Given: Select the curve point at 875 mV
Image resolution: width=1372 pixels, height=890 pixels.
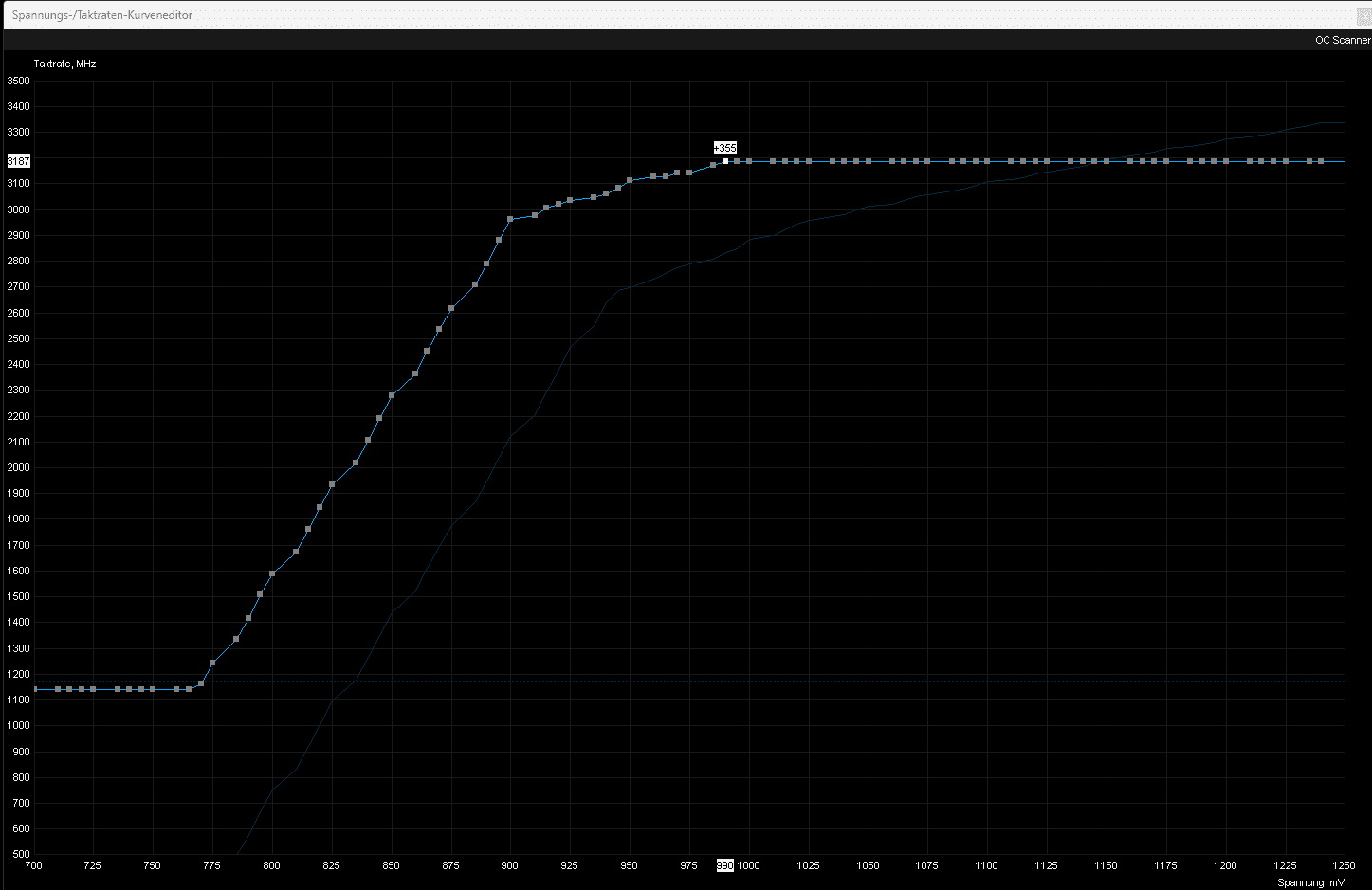Looking at the screenshot, I should (451, 308).
